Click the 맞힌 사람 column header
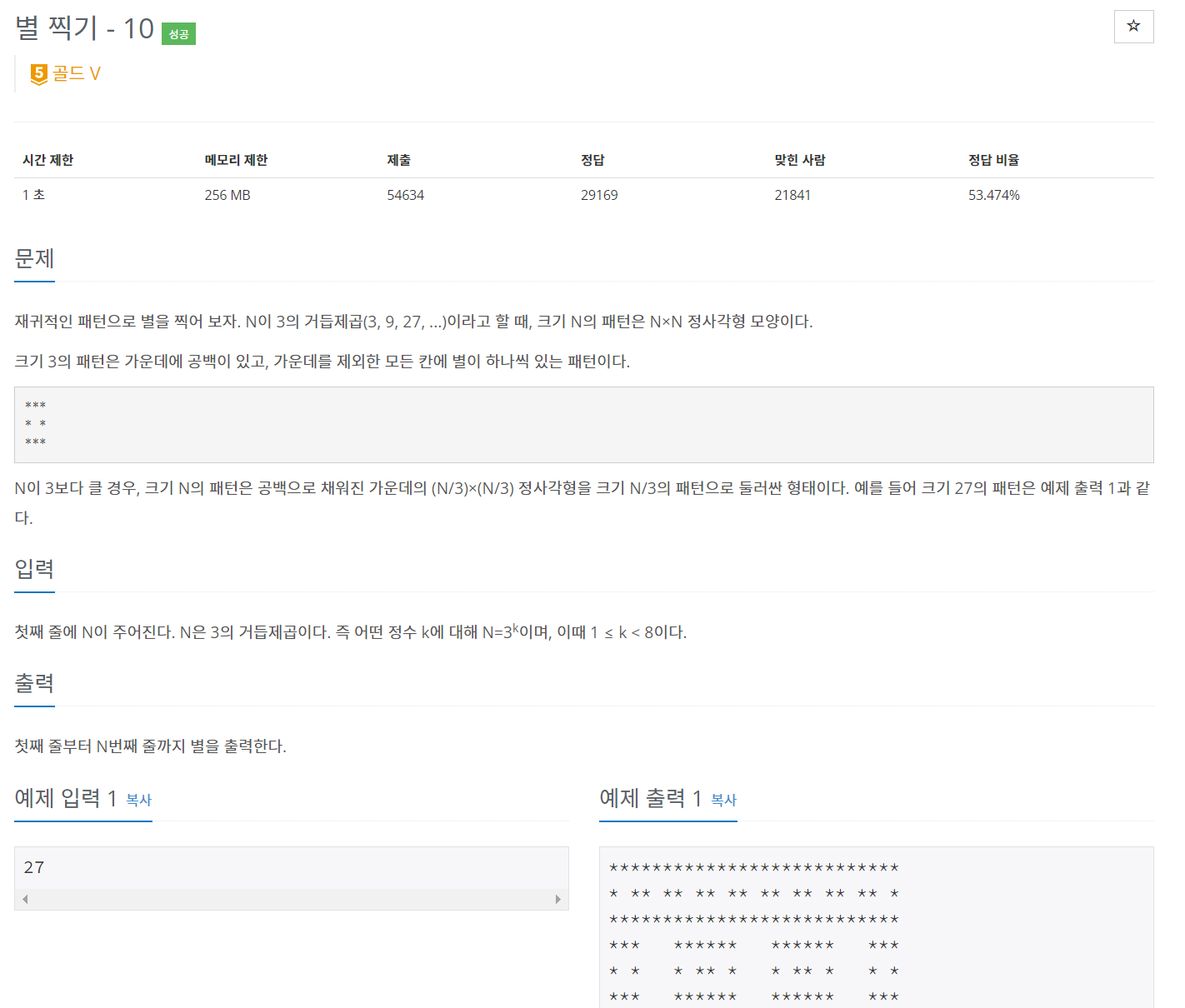The width and height of the screenshot is (1185, 1008). pyautogui.click(x=800, y=160)
